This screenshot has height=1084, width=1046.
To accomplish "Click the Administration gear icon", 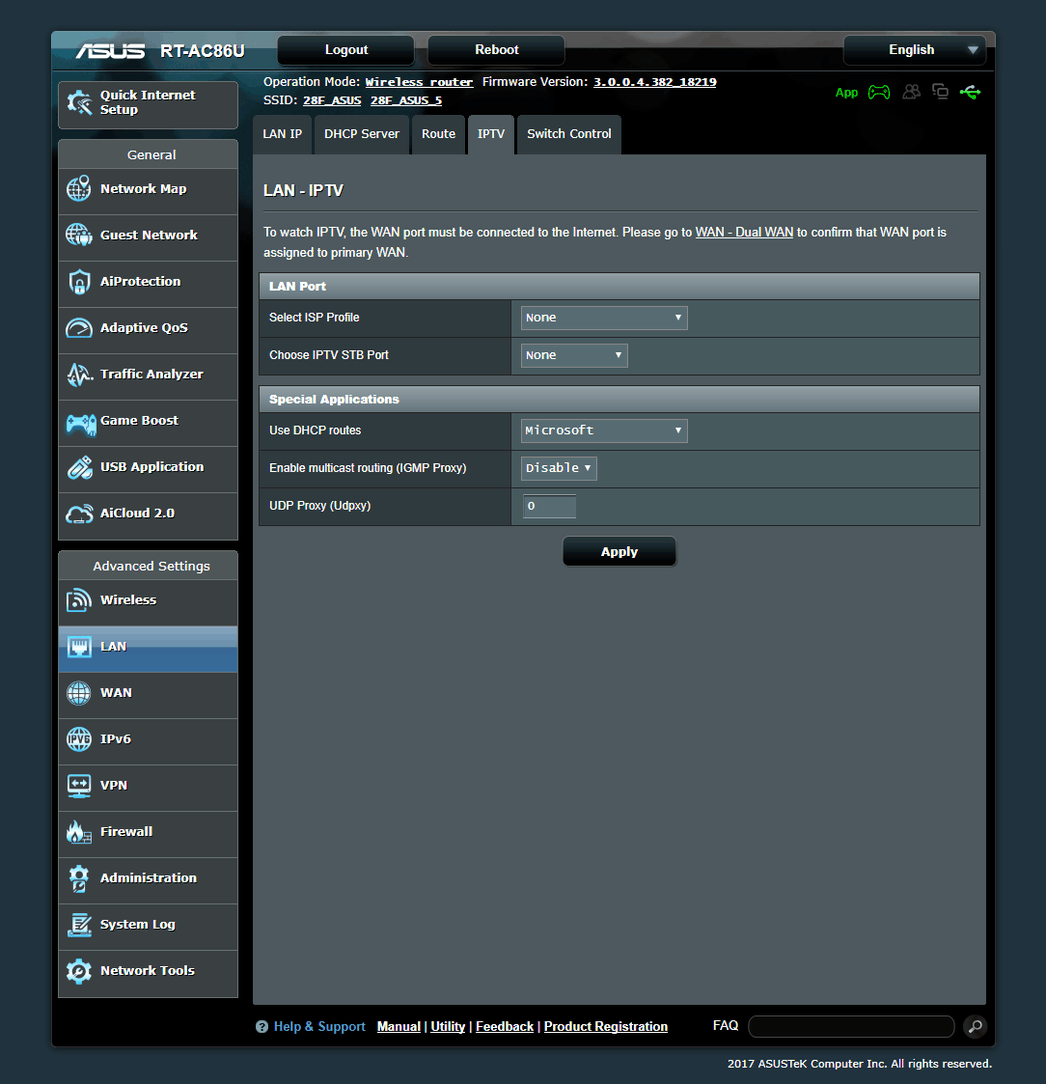I will point(79,878).
